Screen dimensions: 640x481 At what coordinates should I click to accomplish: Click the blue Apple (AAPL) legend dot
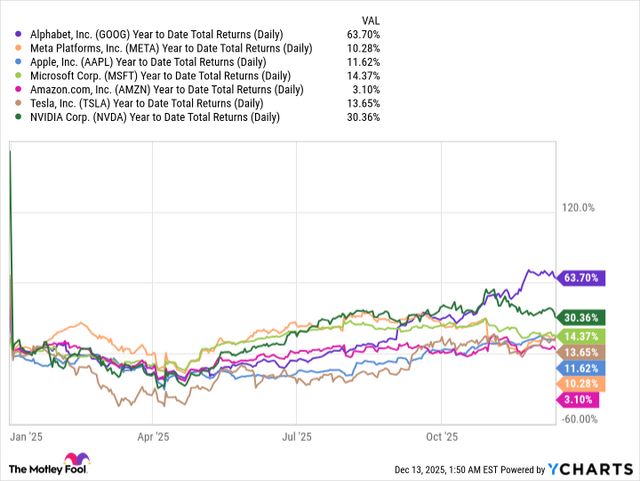pyautogui.click(x=19, y=61)
